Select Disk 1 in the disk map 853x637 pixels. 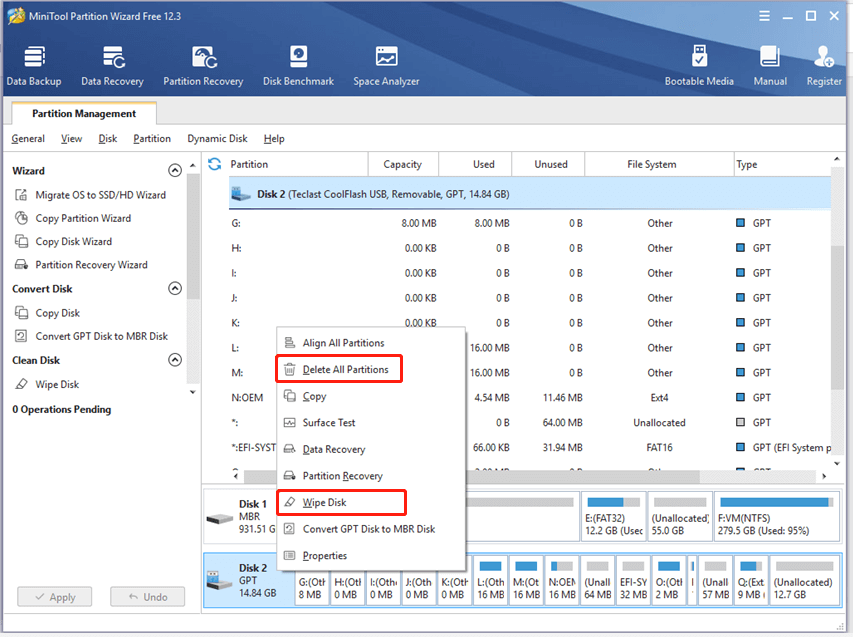click(x=240, y=516)
